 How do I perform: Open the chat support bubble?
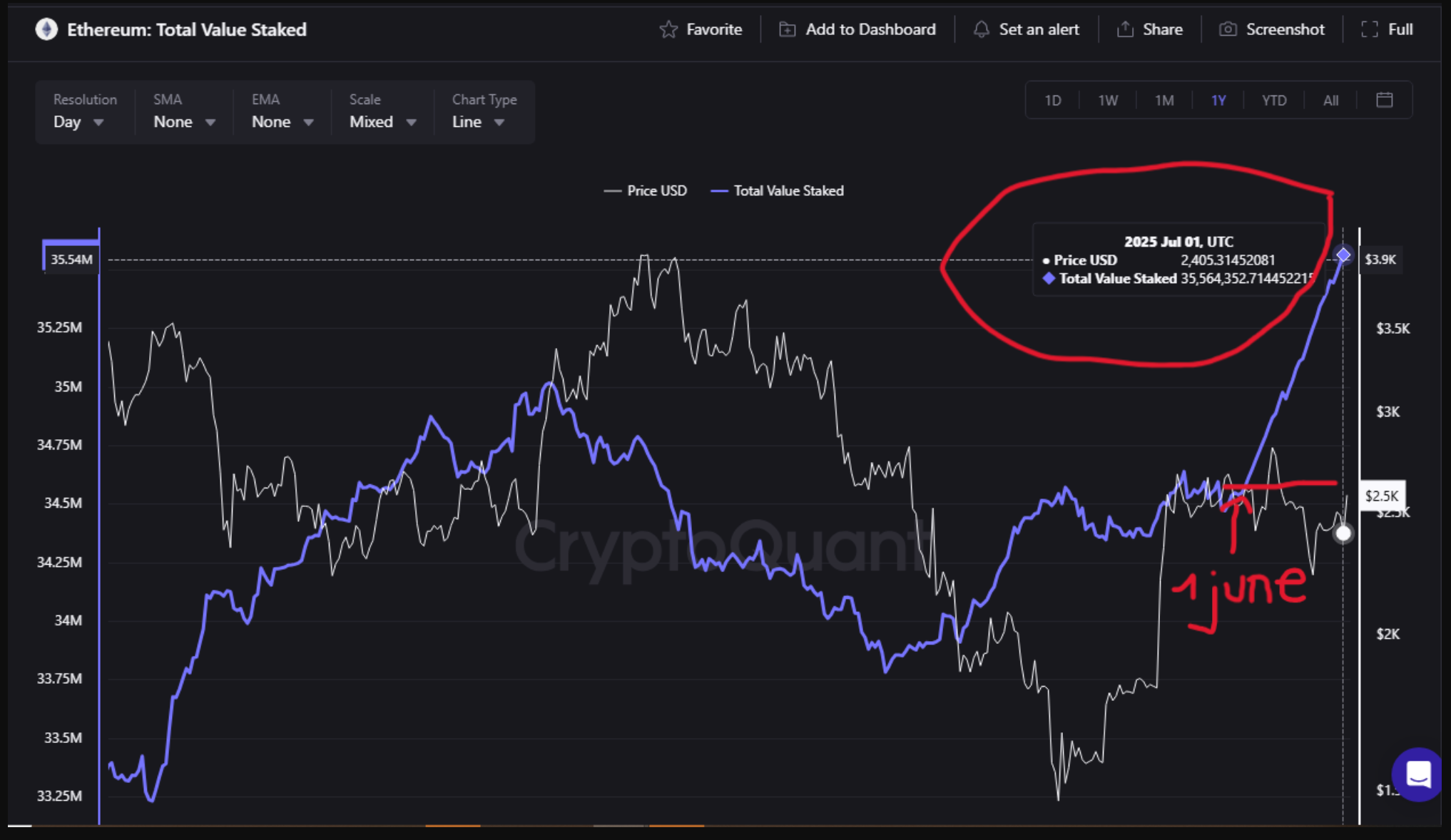click(1418, 774)
